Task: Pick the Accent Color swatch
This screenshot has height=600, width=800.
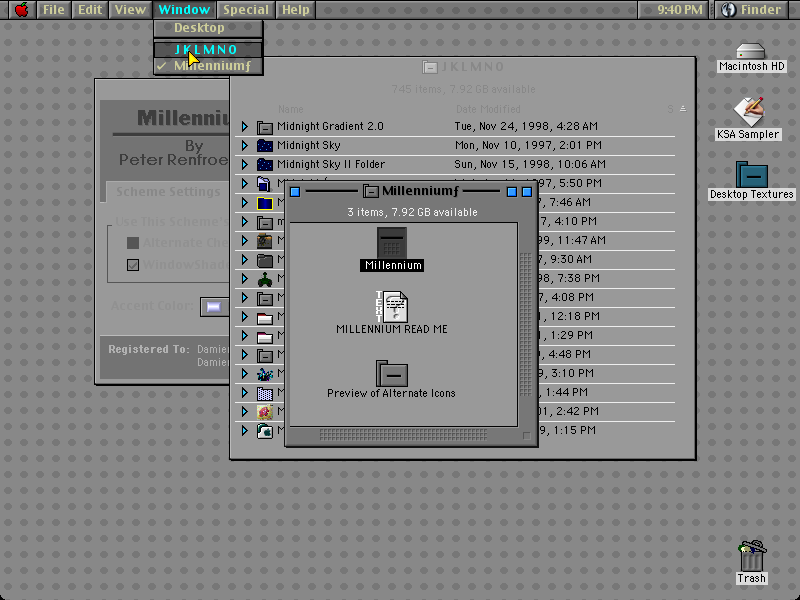Action: 214,307
